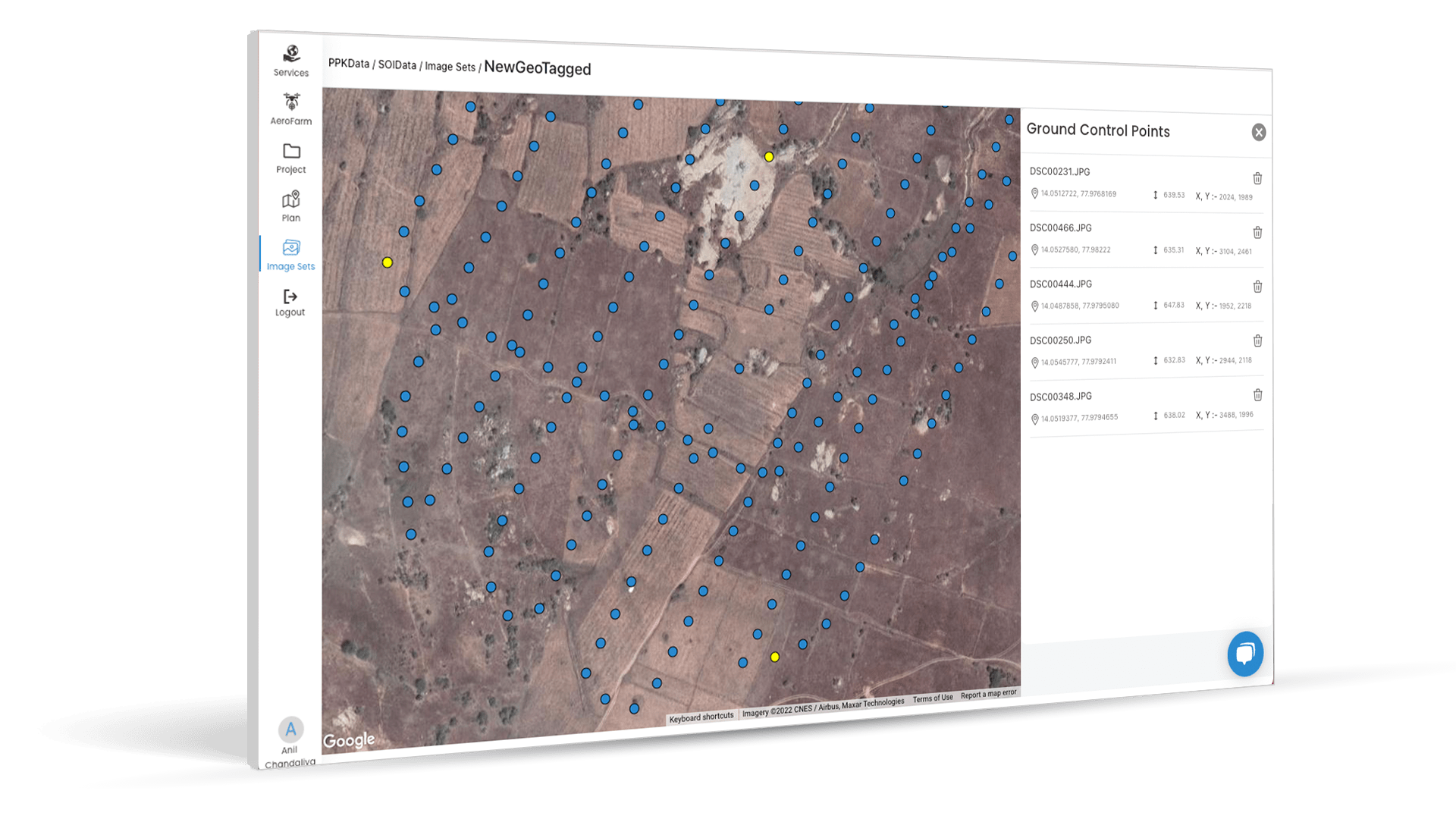
Task: Close the Ground Control Points panel
Action: tap(1259, 133)
